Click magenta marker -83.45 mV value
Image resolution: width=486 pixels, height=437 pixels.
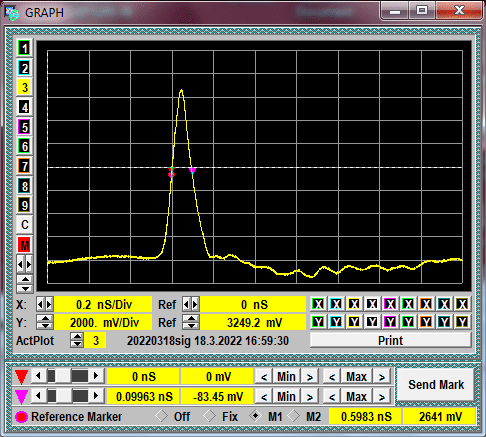(x=217, y=397)
